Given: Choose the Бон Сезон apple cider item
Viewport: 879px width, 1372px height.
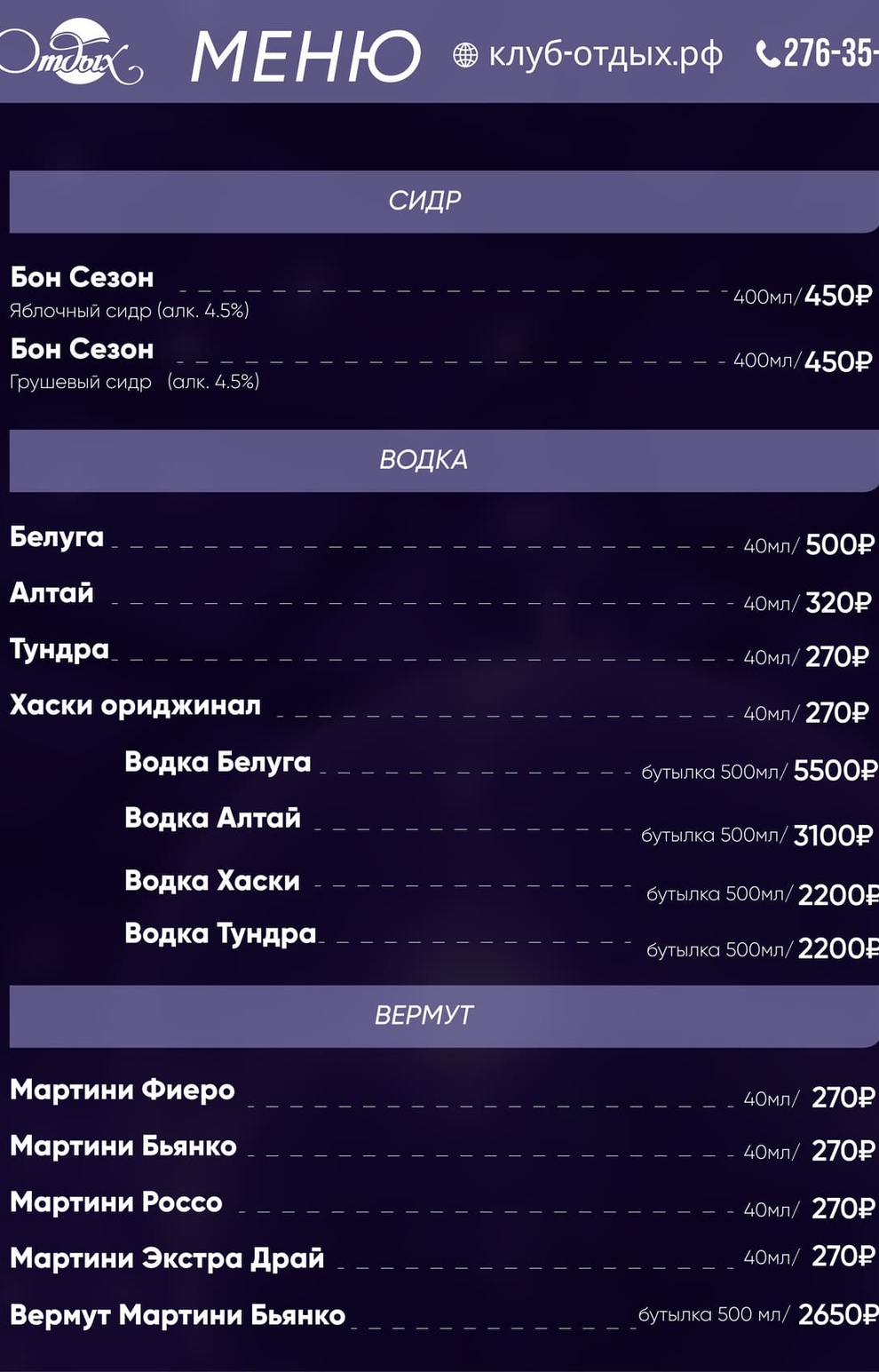Looking at the screenshot, I should pos(82,278).
